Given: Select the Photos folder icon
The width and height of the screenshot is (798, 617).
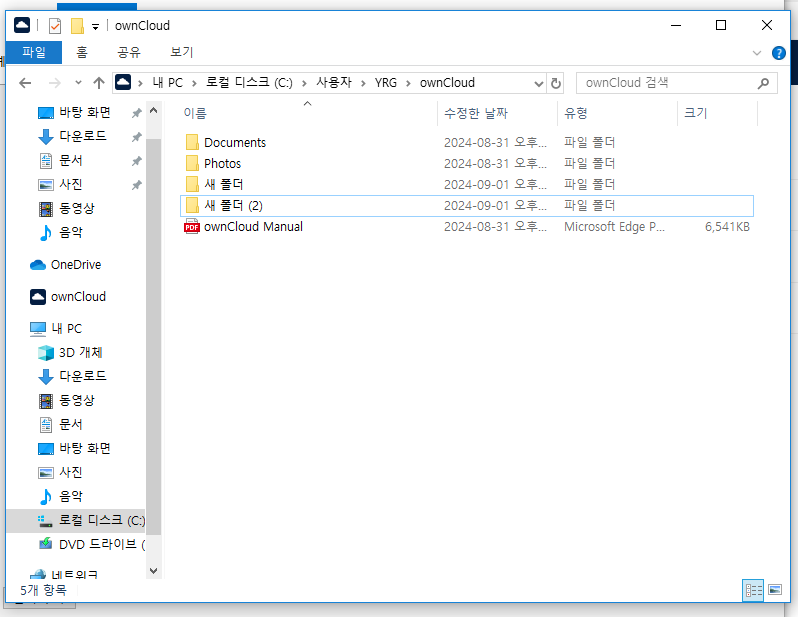Looking at the screenshot, I should point(192,163).
